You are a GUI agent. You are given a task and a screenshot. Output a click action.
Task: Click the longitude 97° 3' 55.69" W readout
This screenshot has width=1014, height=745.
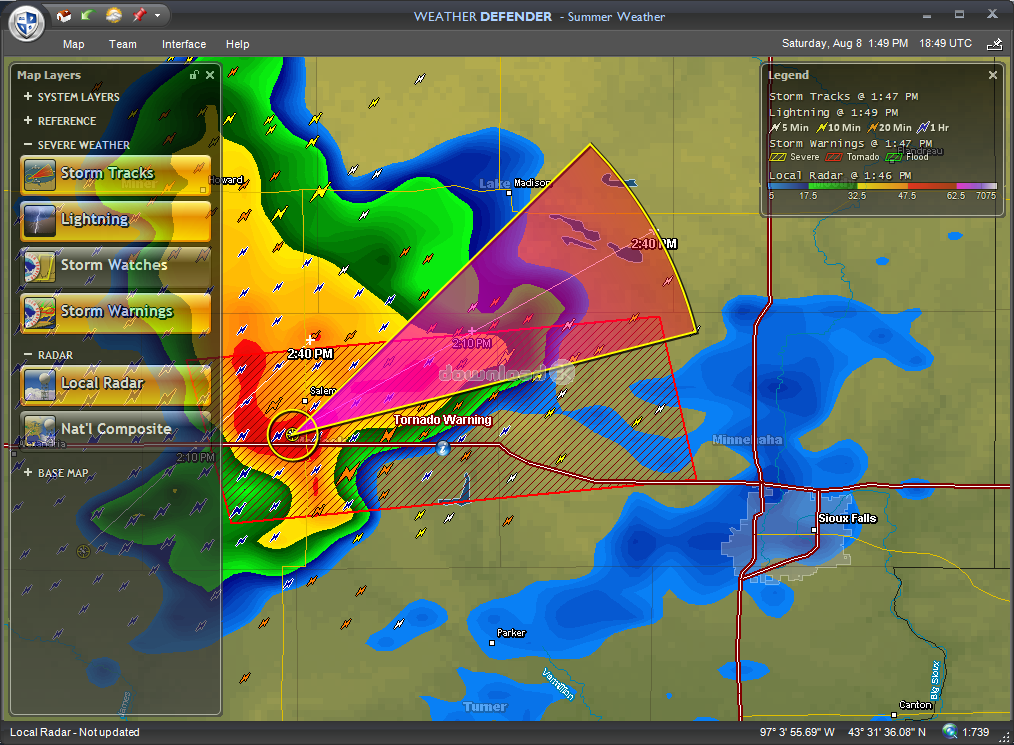pos(797,732)
